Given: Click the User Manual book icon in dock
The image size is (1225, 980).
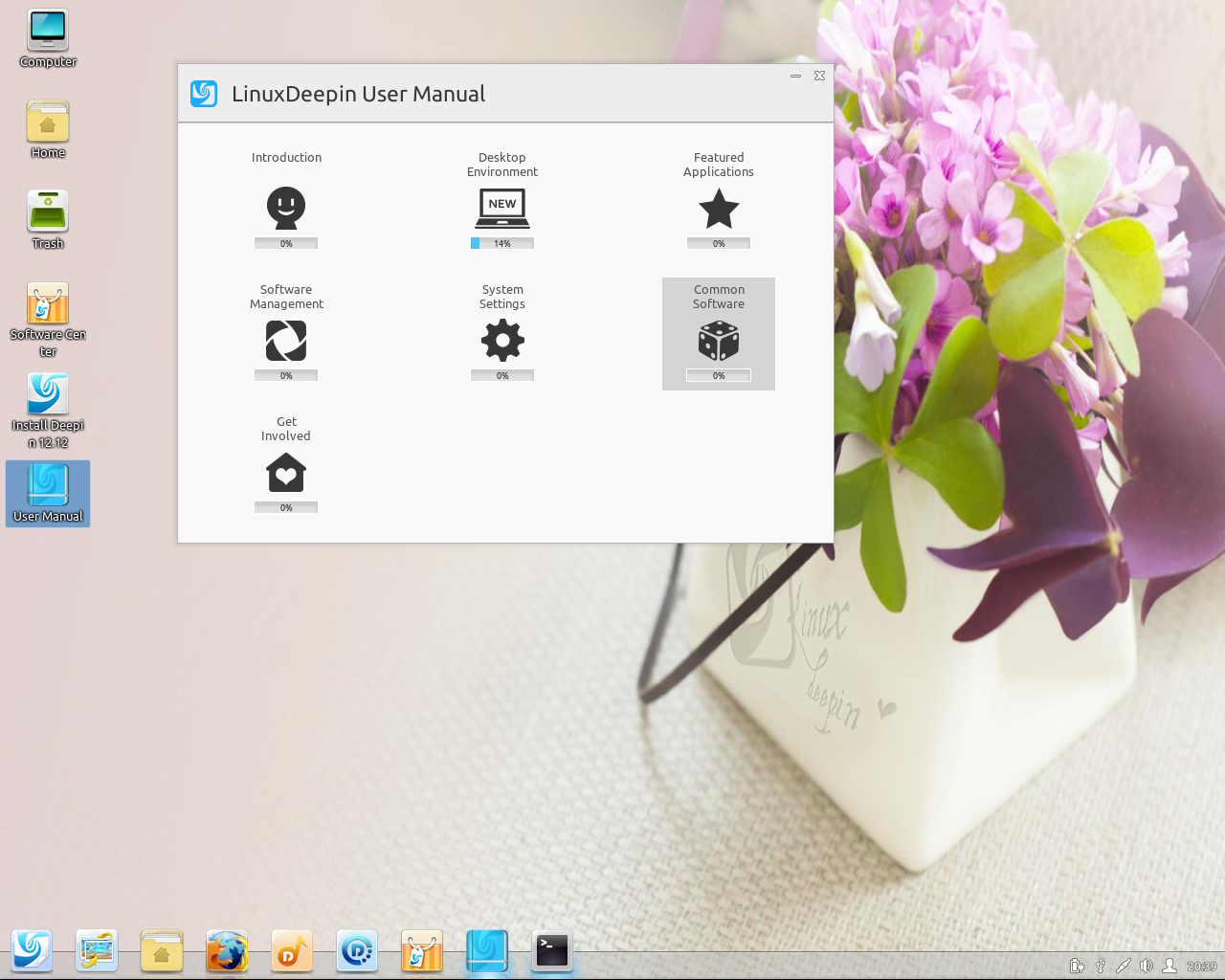Looking at the screenshot, I should 487,950.
